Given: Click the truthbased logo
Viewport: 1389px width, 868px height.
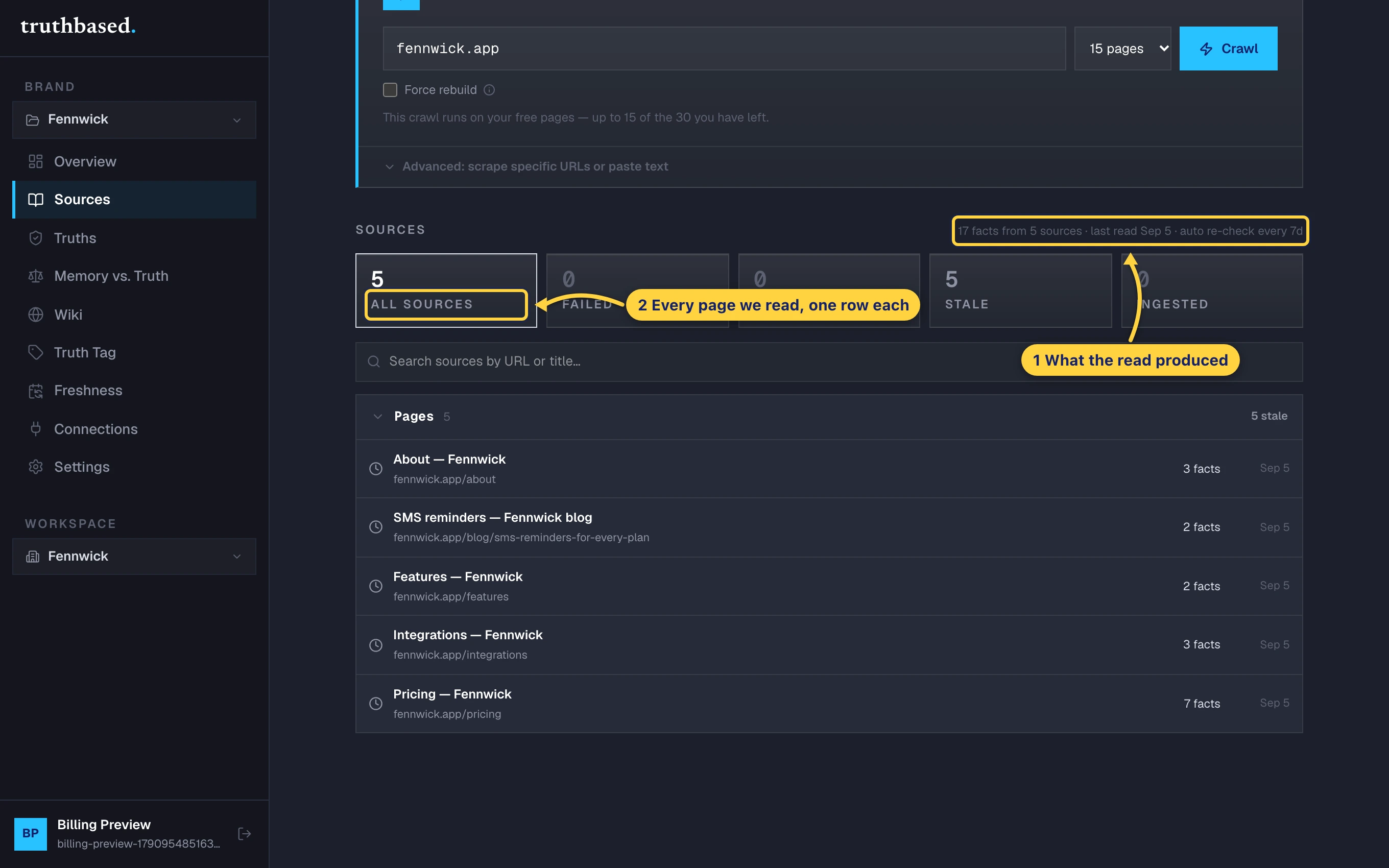Looking at the screenshot, I should coord(78,26).
